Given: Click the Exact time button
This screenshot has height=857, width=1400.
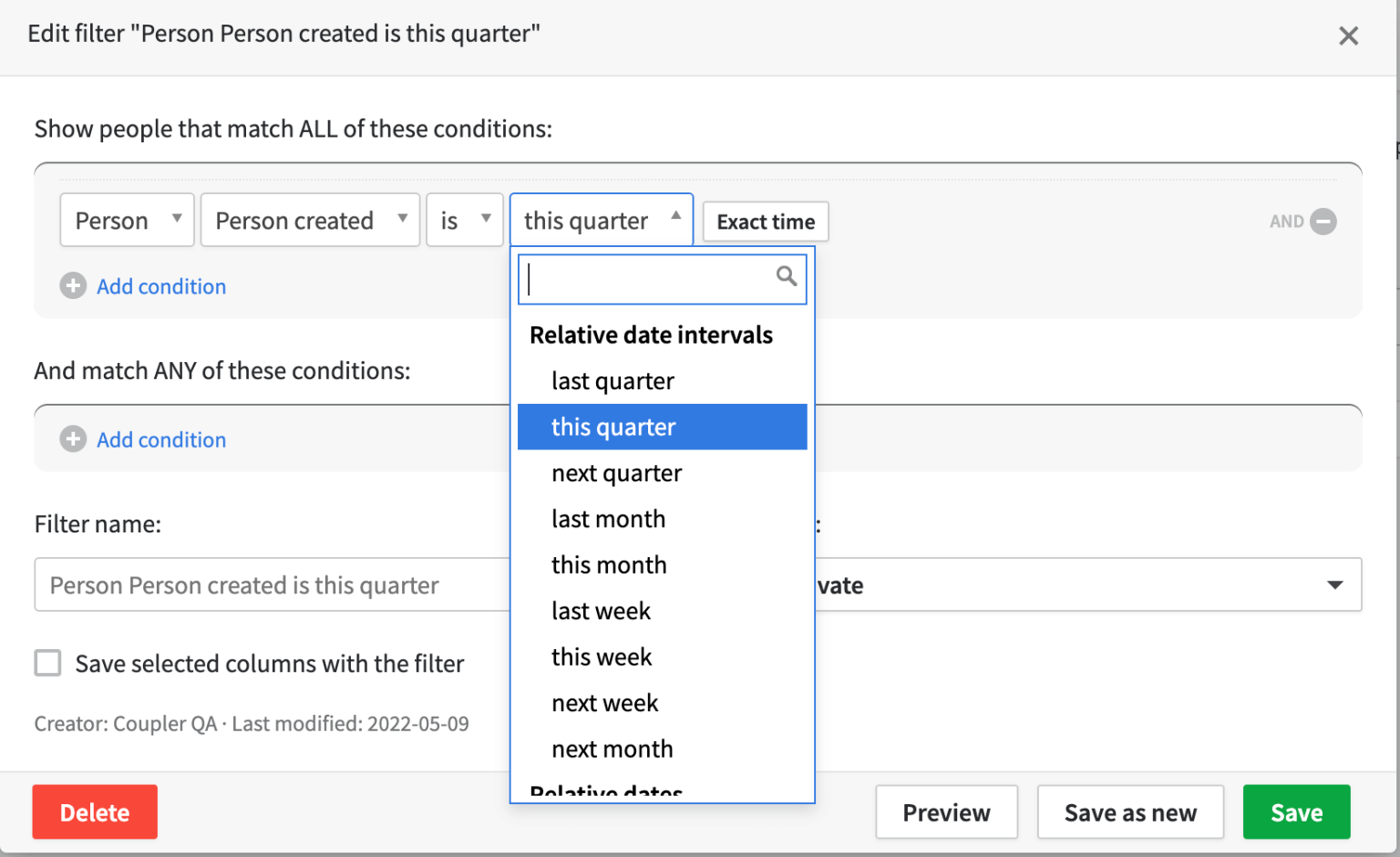Looking at the screenshot, I should coord(765,221).
